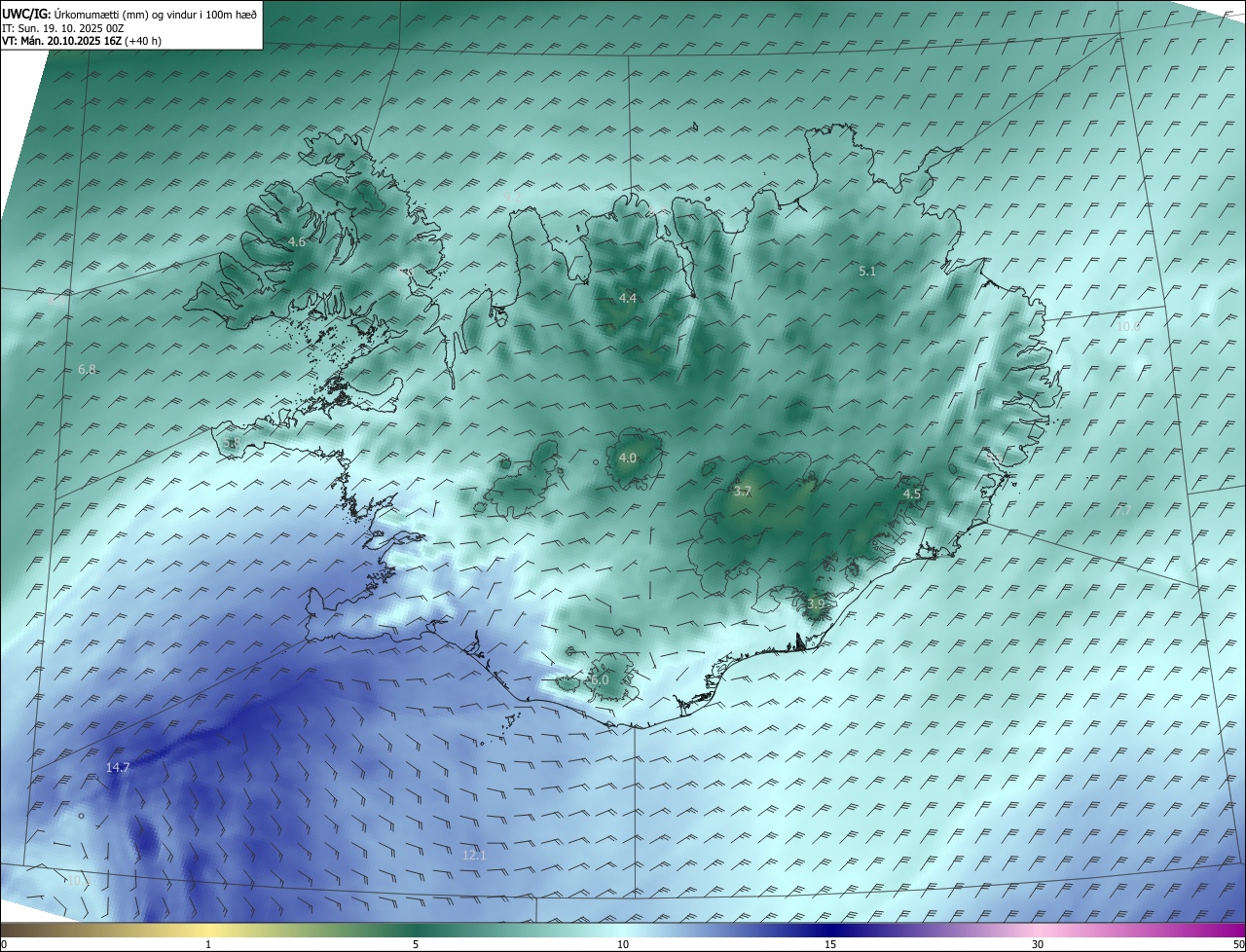This screenshot has height=952, width=1246.
Task: Click the faint 9.2 value over the sea
Action: [x=511, y=198]
